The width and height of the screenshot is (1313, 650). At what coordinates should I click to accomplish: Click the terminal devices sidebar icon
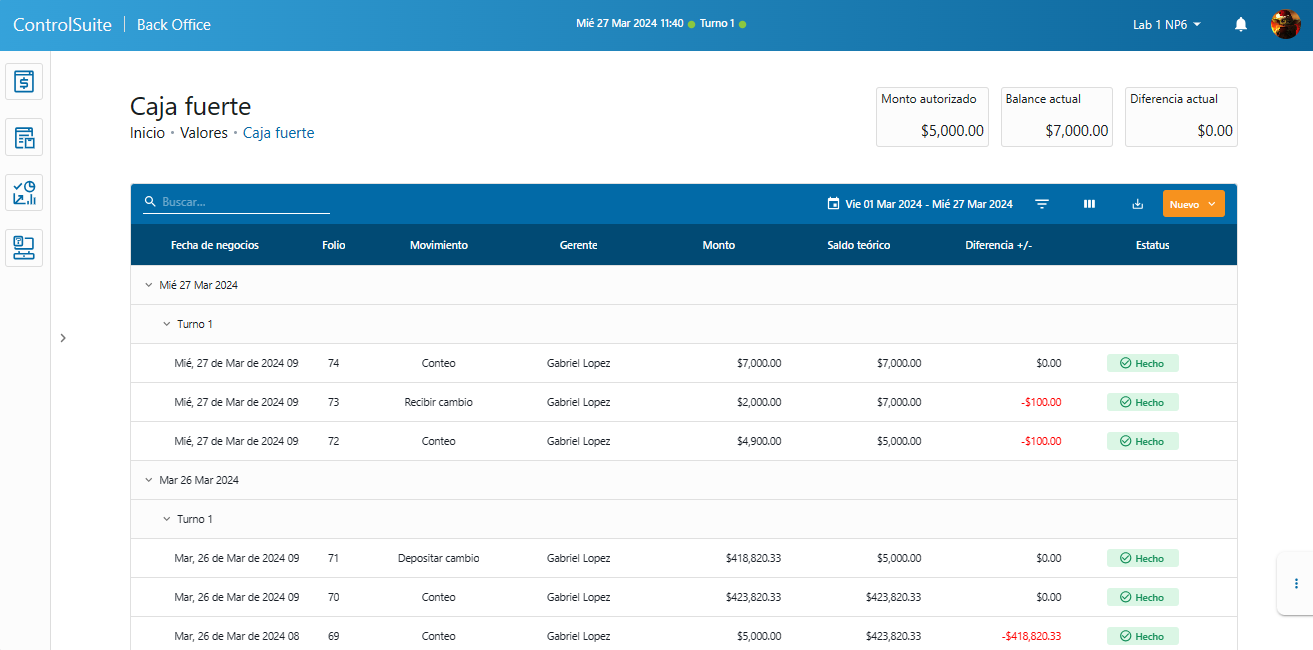25,247
